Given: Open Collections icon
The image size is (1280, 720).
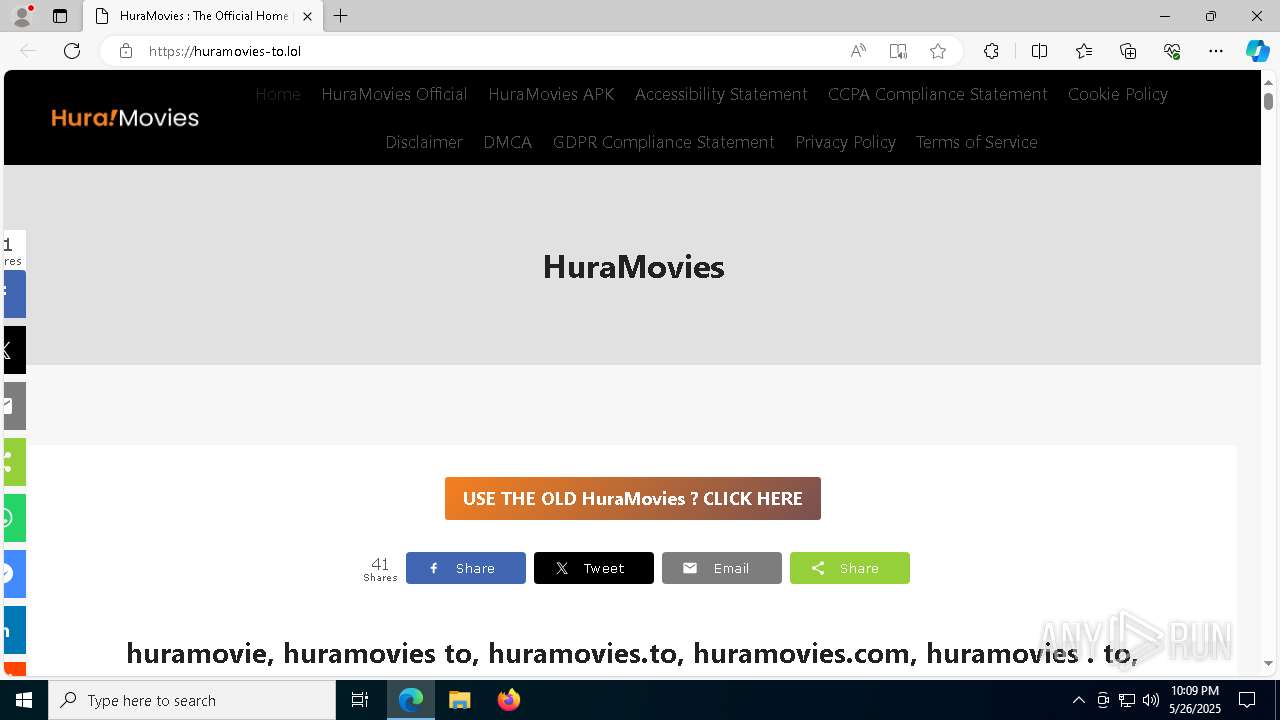Looking at the screenshot, I should 1128,51.
